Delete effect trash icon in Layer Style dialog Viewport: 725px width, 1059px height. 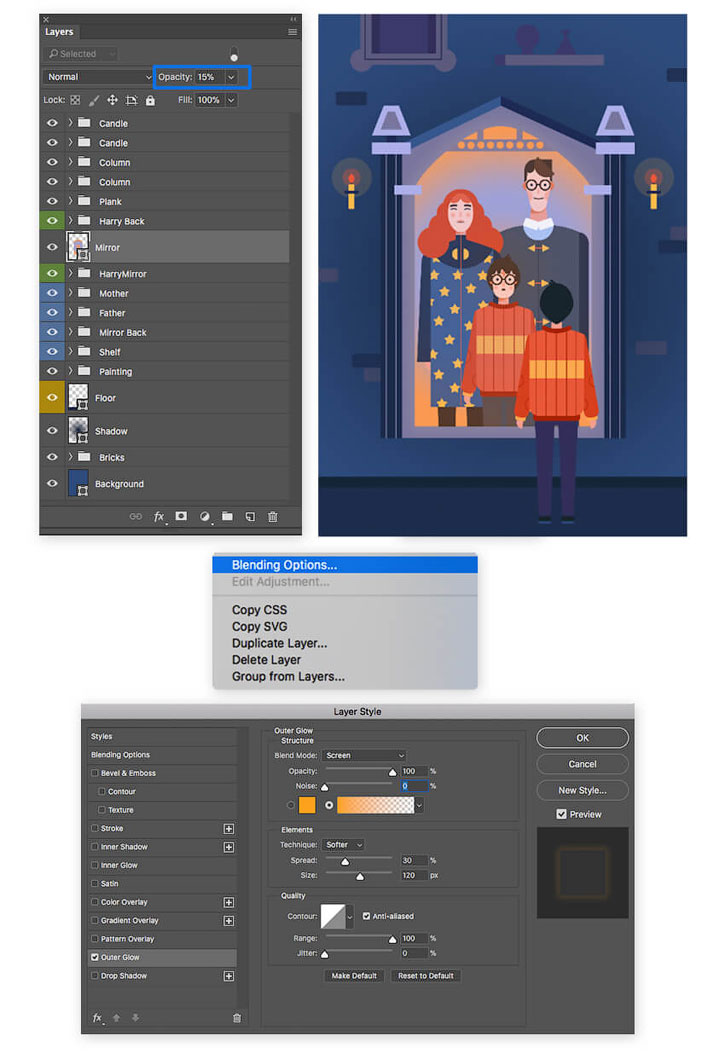click(x=236, y=1018)
